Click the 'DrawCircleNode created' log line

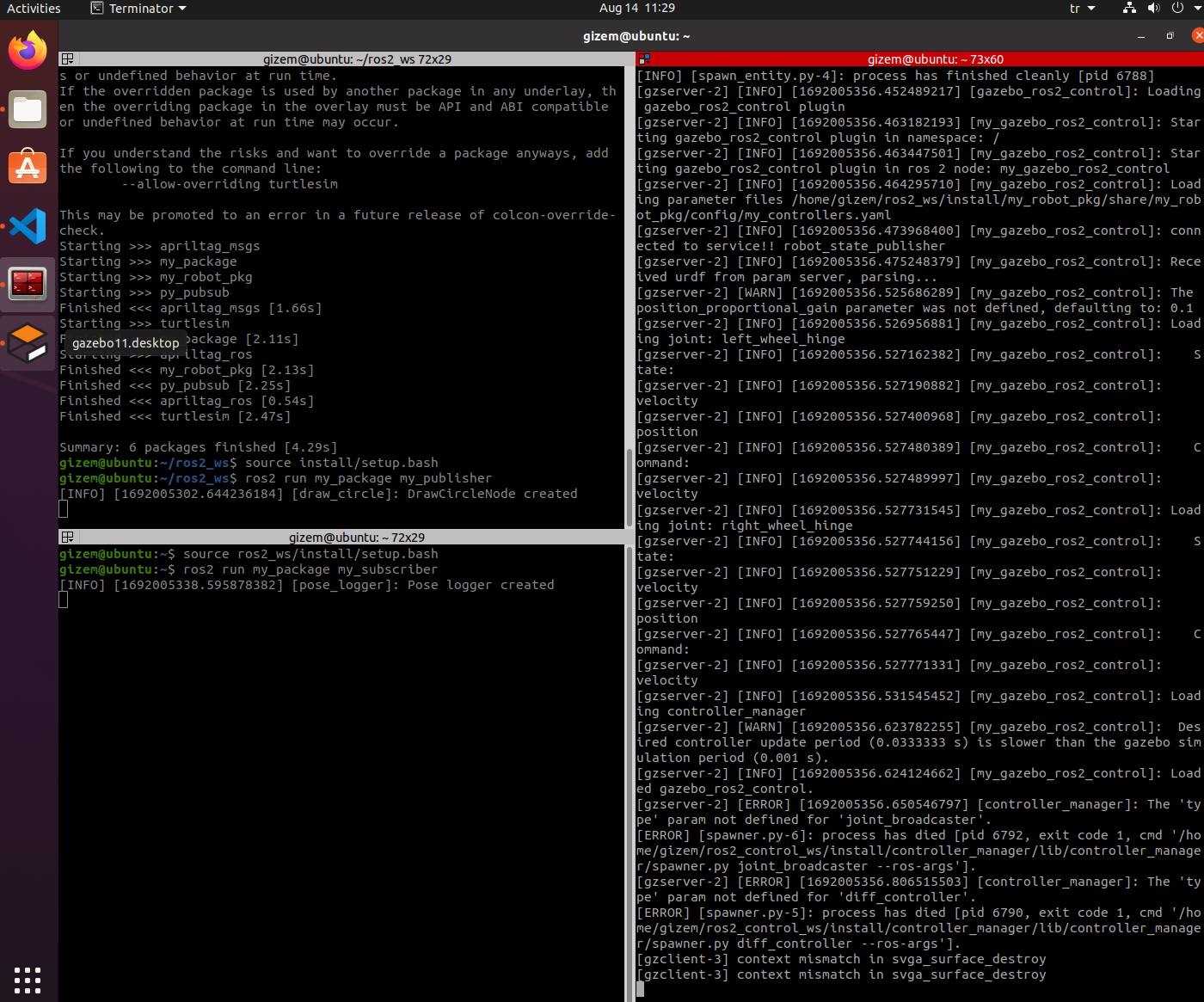(x=318, y=494)
